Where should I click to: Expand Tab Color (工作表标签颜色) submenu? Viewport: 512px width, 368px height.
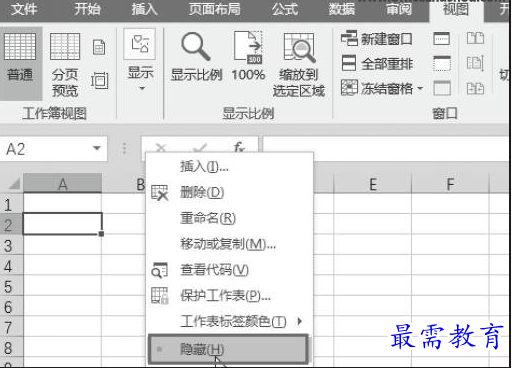pyautogui.click(x=230, y=321)
